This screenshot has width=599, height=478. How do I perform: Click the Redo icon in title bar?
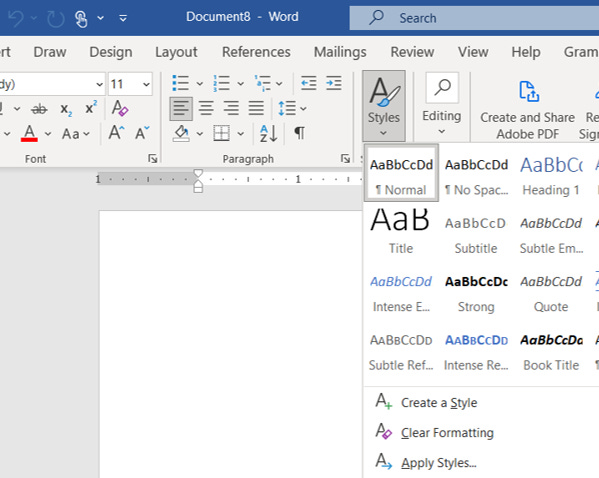pyautogui.click(x=55, y=18)
